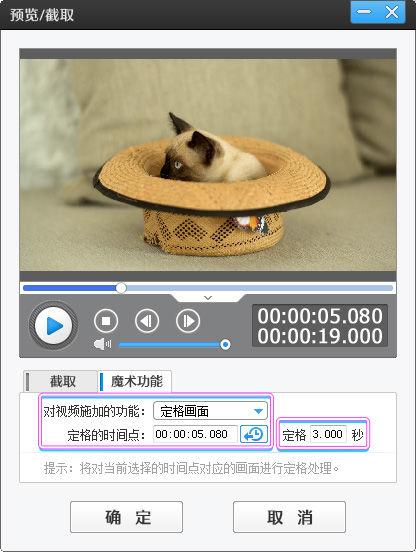Click the volume slider knob
Screen dimensions: 416x552
(x=225, y=344)
